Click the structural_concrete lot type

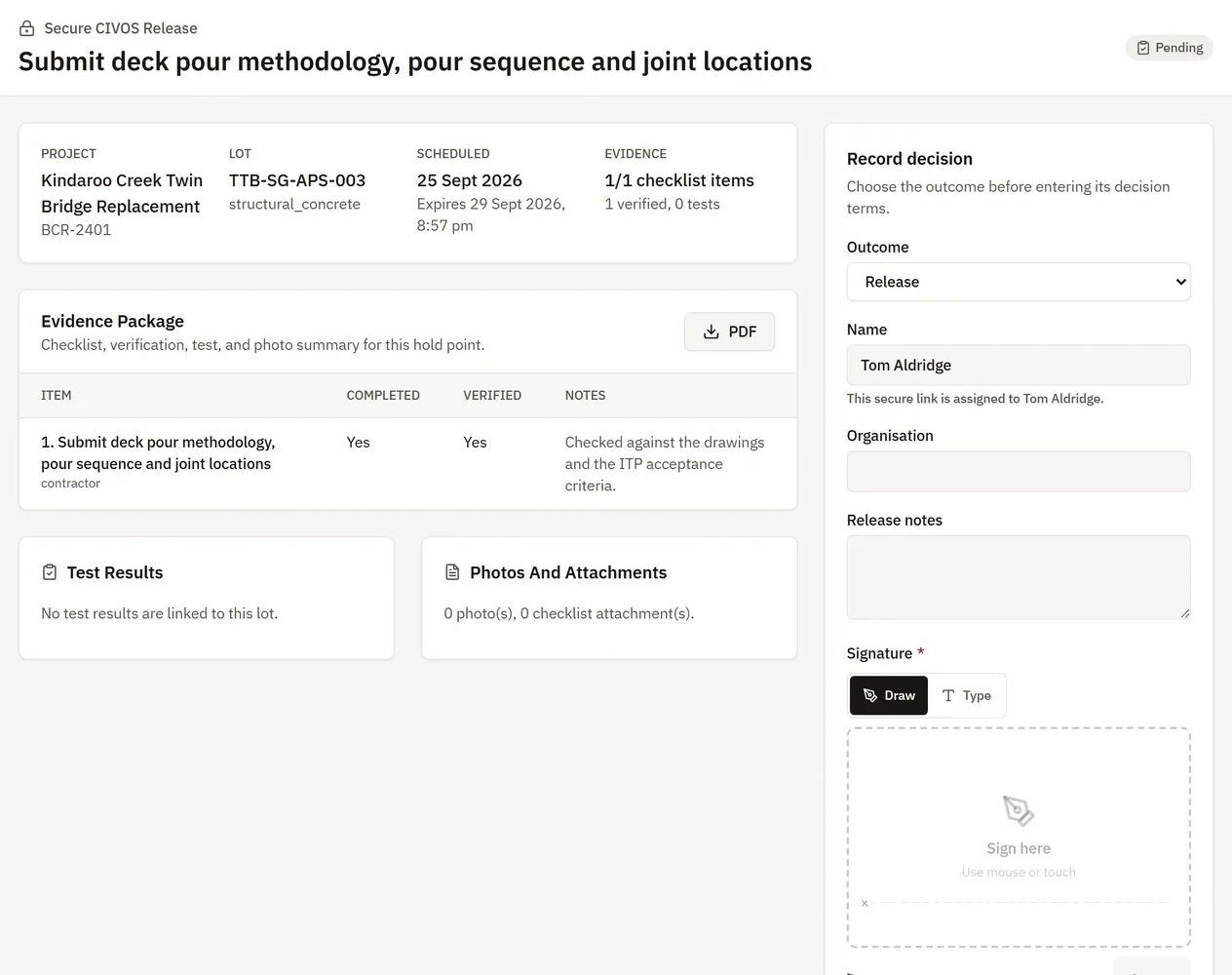click(294, 204)
